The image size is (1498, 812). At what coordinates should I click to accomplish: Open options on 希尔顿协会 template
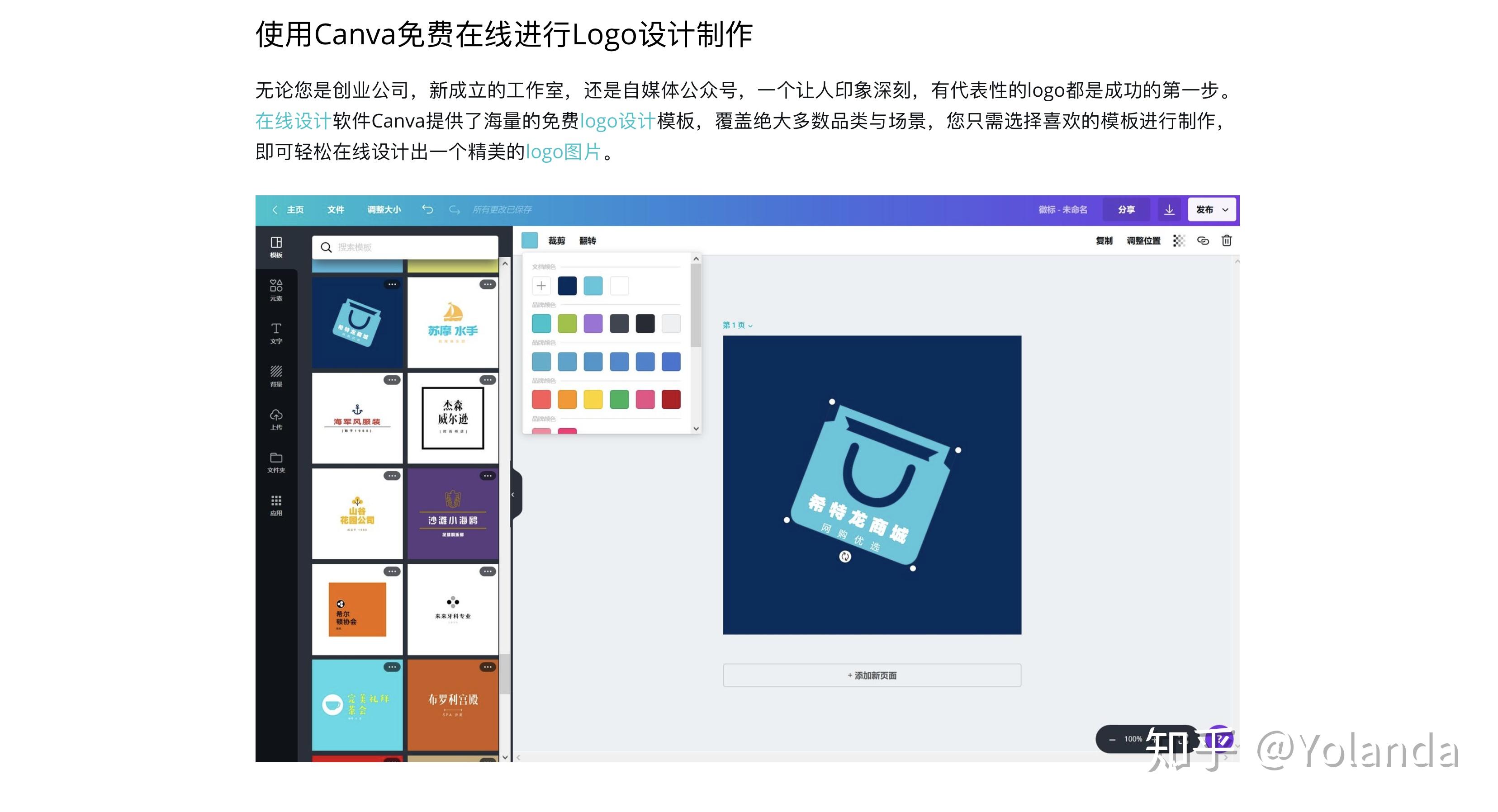click(392, 571)
